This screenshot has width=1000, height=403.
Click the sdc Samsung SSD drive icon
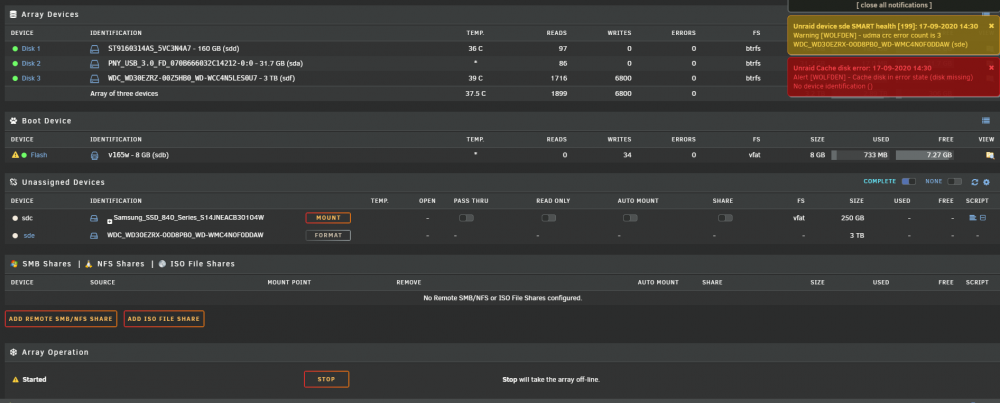coord(94,218)
